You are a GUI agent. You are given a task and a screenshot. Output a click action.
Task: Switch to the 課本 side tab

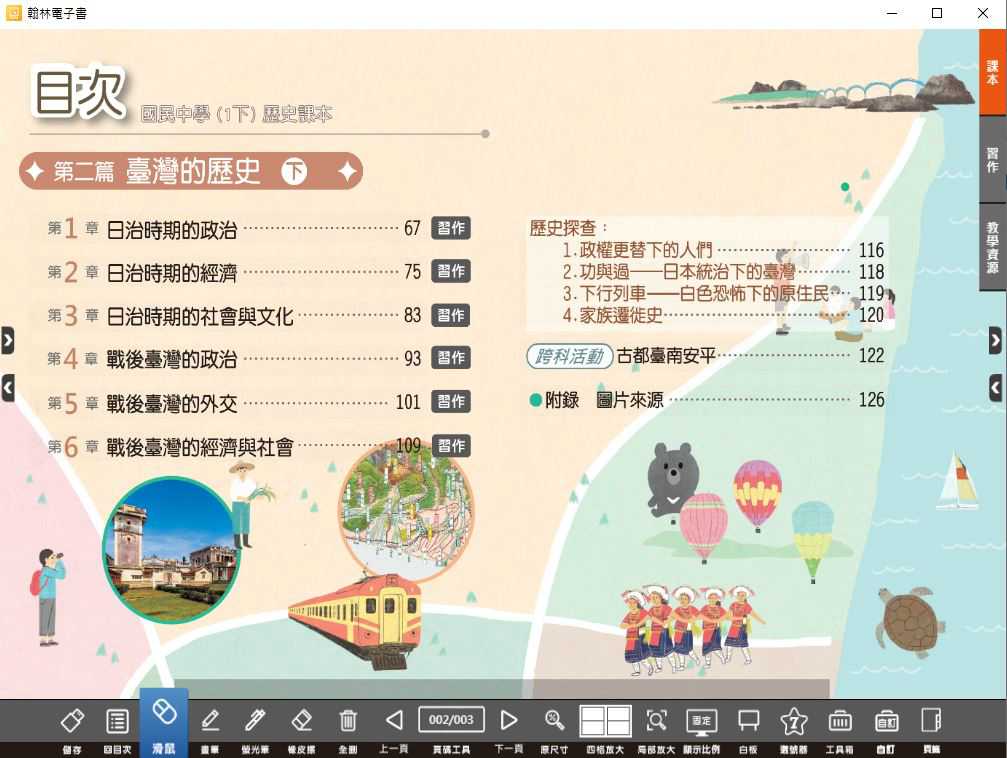993,73
